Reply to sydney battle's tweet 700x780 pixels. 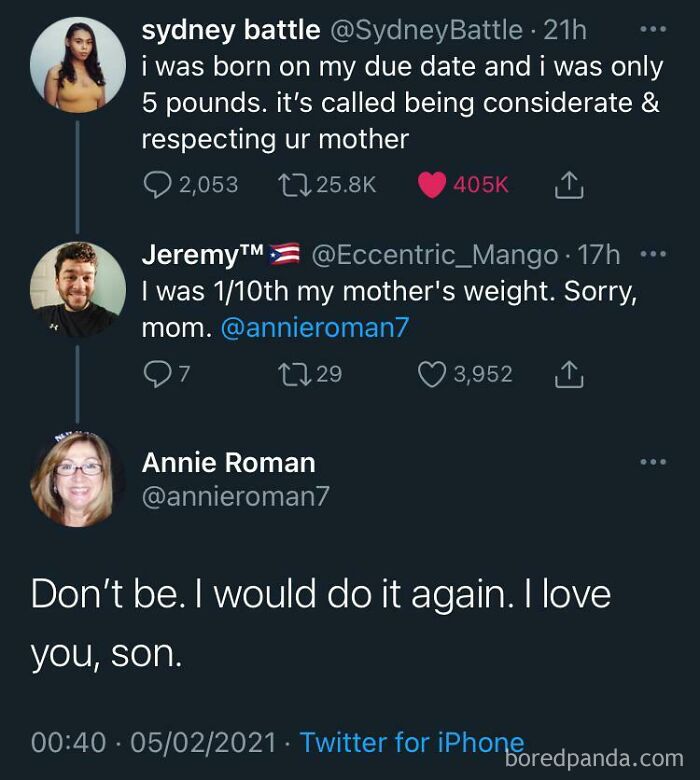tap(157, 185)
